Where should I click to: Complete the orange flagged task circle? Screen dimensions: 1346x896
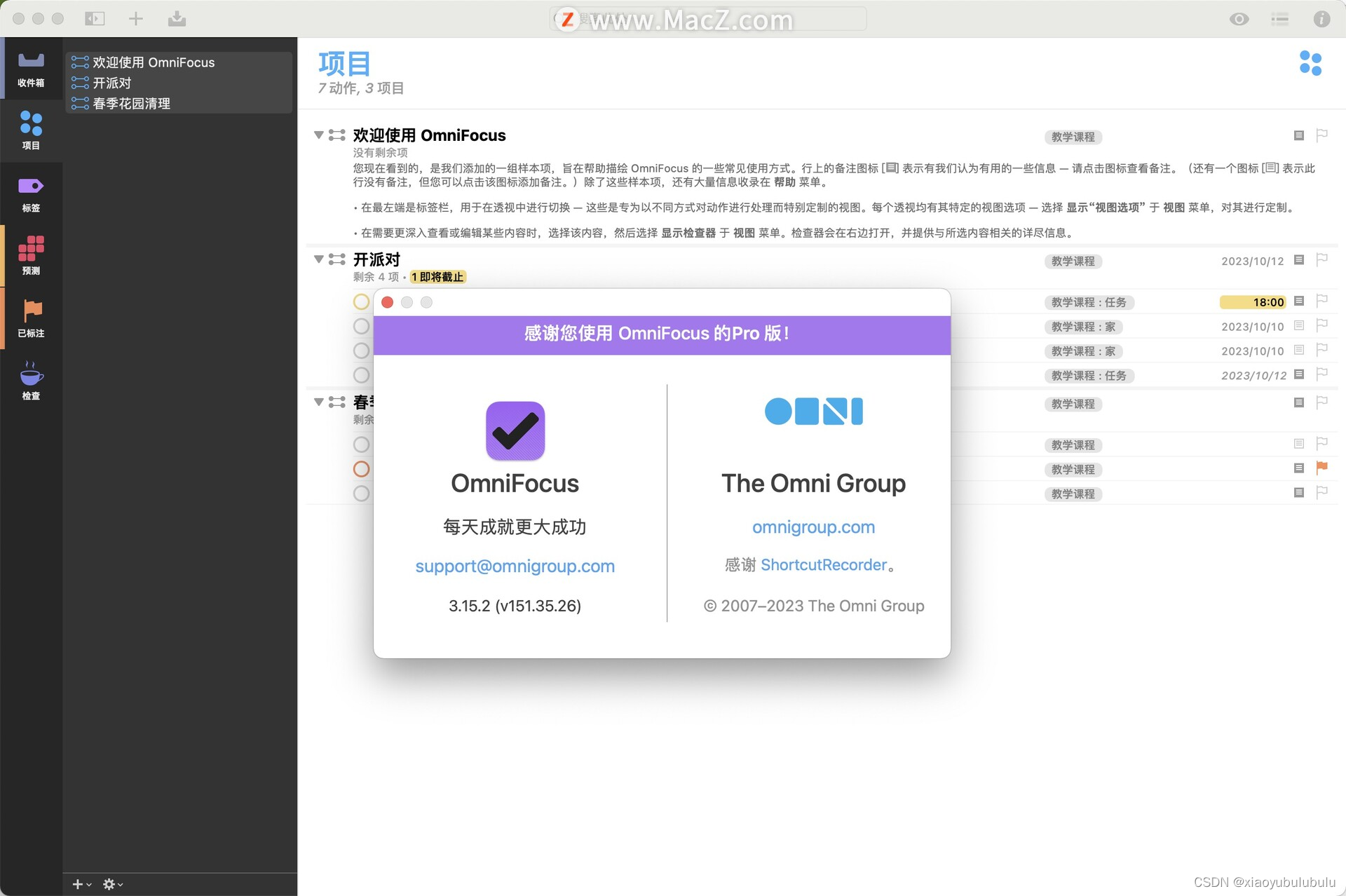point(361,469)
